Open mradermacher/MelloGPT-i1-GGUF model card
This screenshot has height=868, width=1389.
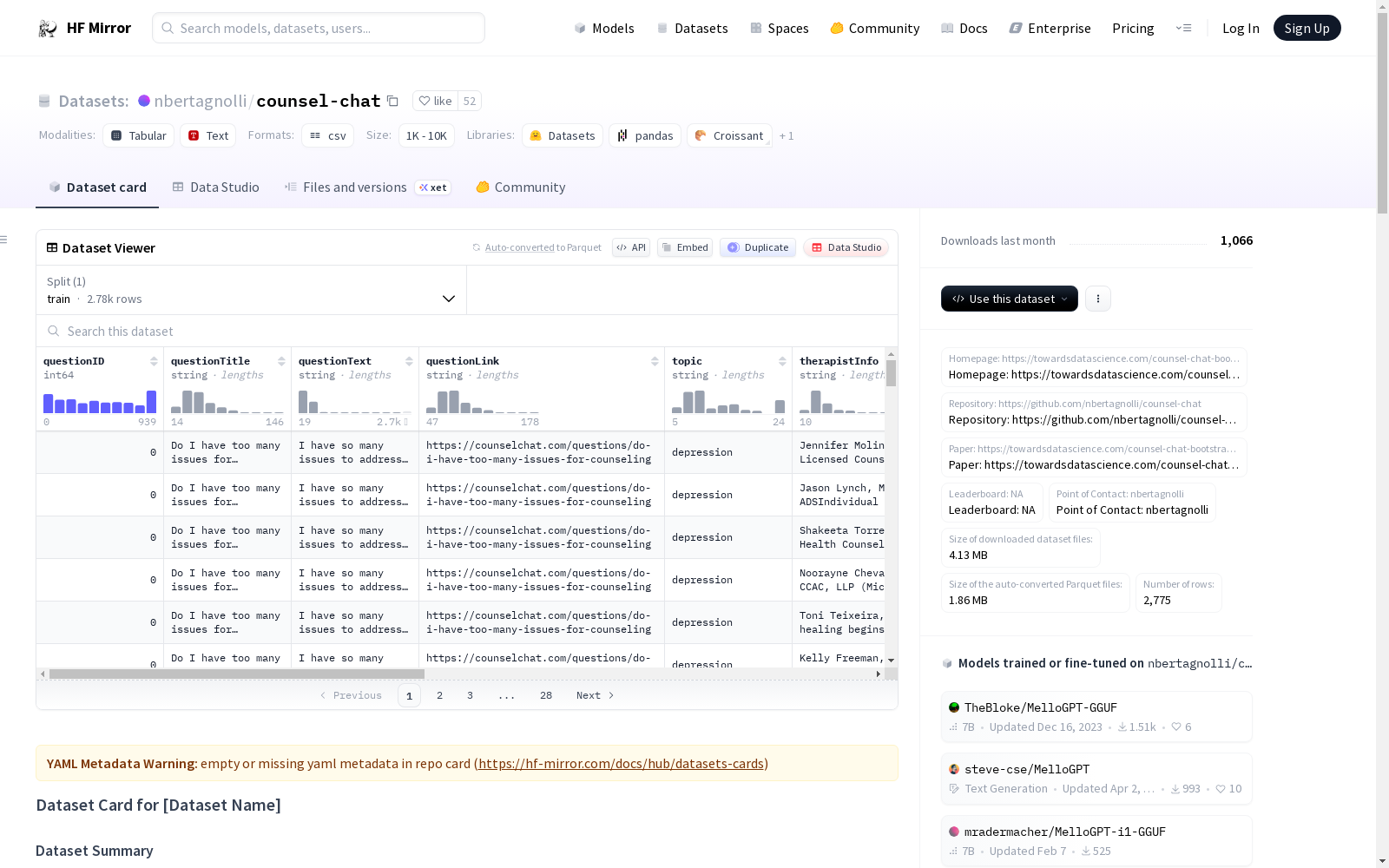click(x=1096, y=840)
